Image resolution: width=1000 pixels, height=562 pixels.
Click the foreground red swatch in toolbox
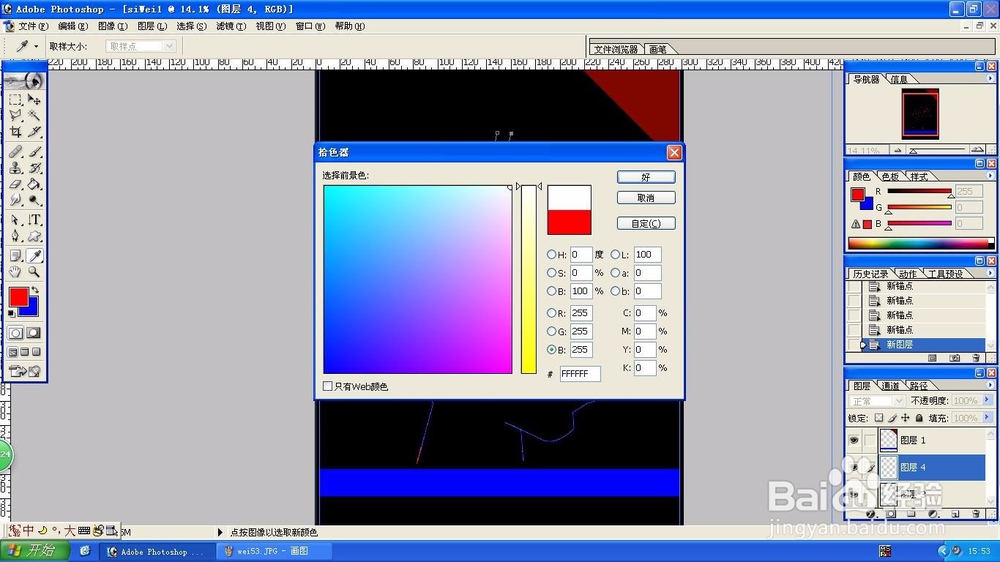tap(18, 297)
